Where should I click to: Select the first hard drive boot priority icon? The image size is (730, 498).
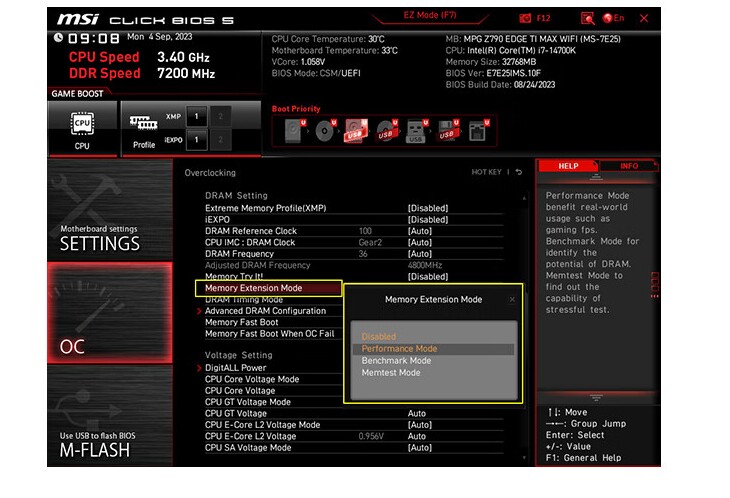coord(295,131)
